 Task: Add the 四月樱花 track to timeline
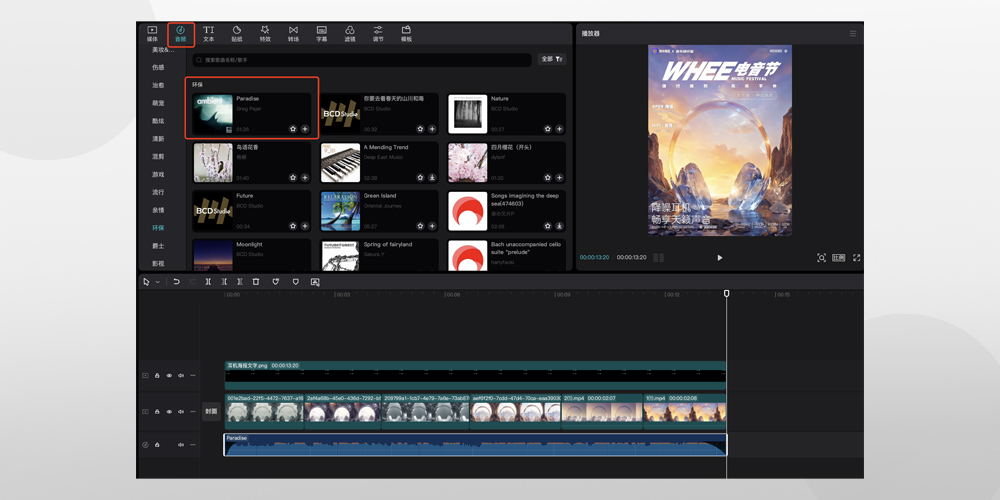click(559, 177)
